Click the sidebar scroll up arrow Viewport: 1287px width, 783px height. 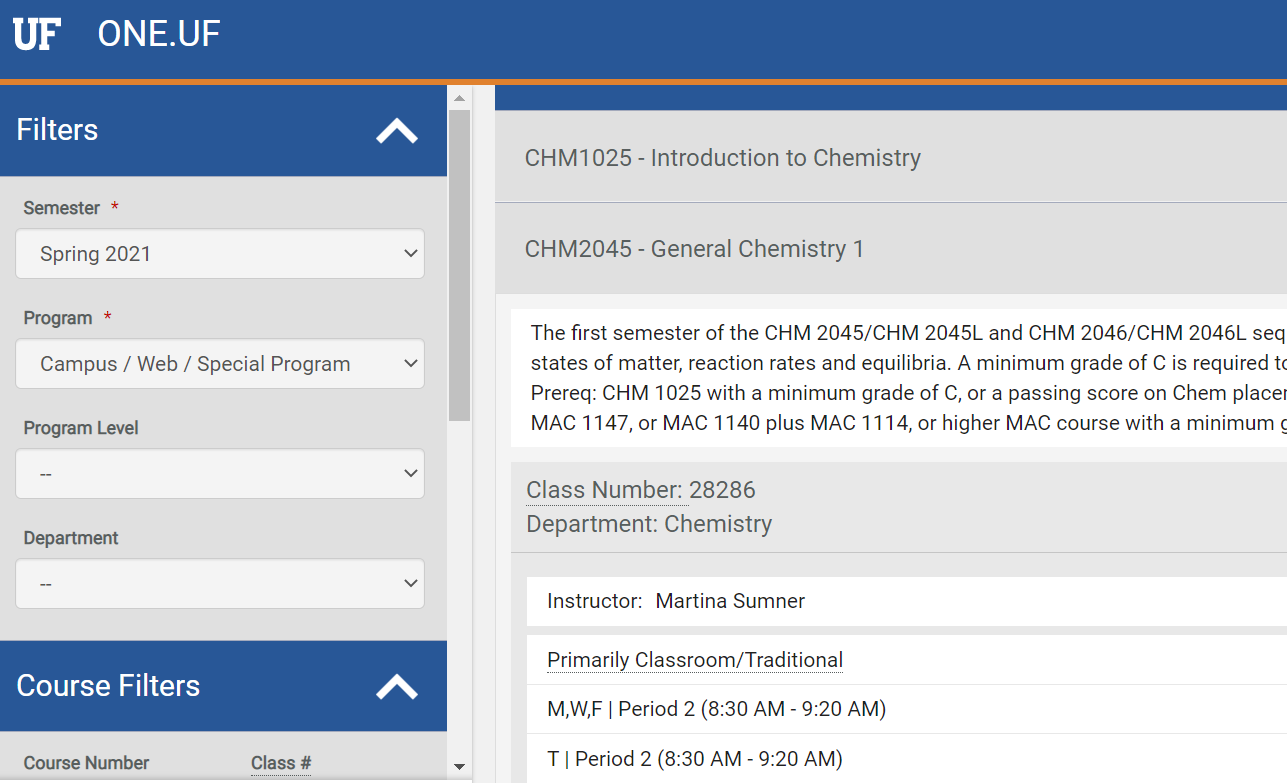tap(460, 98)
